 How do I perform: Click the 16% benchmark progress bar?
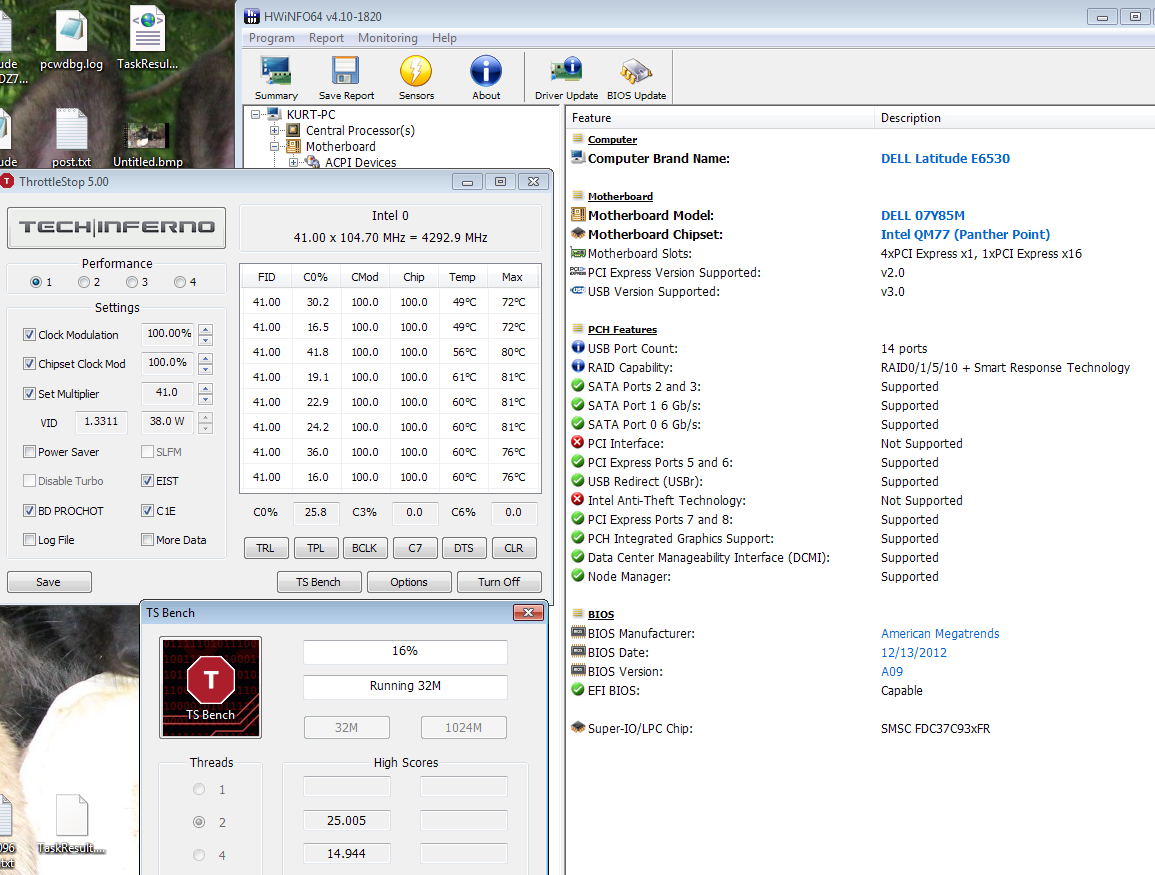tap(405, 651)
